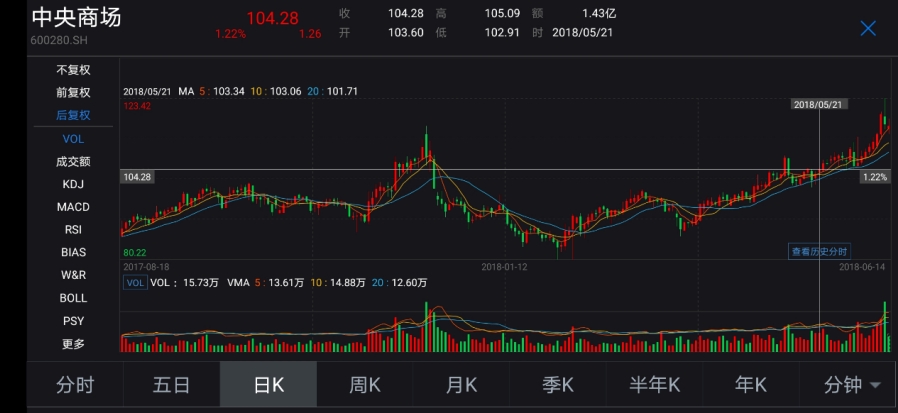Switch to 日K chart tab
Viewport: 898px width, 413px height.
269,385
